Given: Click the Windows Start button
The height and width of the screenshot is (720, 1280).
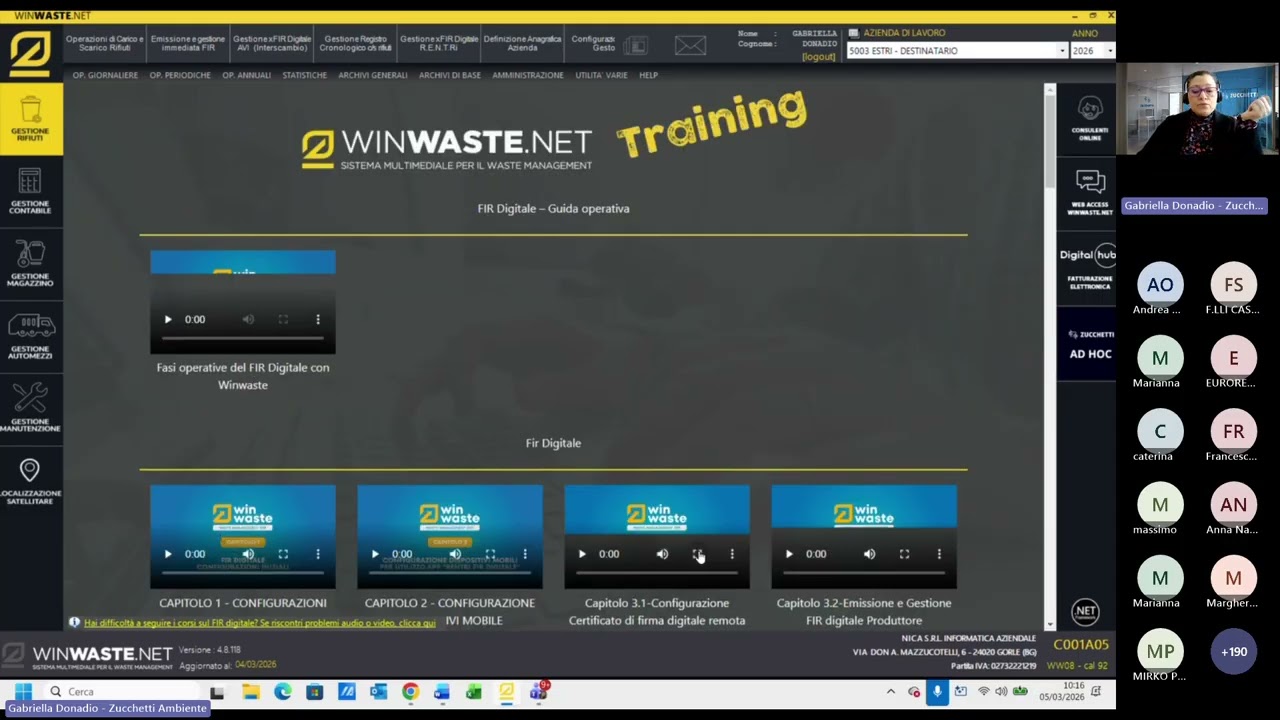Looking at the screenshot, I should [x=23, y=691].
